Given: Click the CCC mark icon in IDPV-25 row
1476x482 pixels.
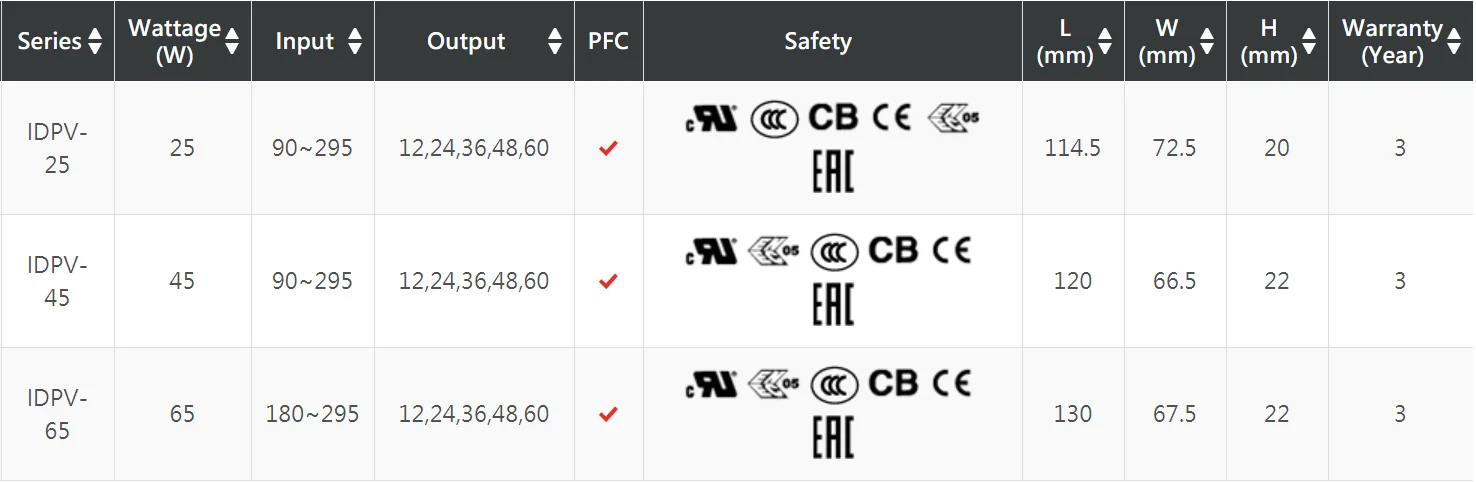Looking at the screenshot, I should (775, 118).
